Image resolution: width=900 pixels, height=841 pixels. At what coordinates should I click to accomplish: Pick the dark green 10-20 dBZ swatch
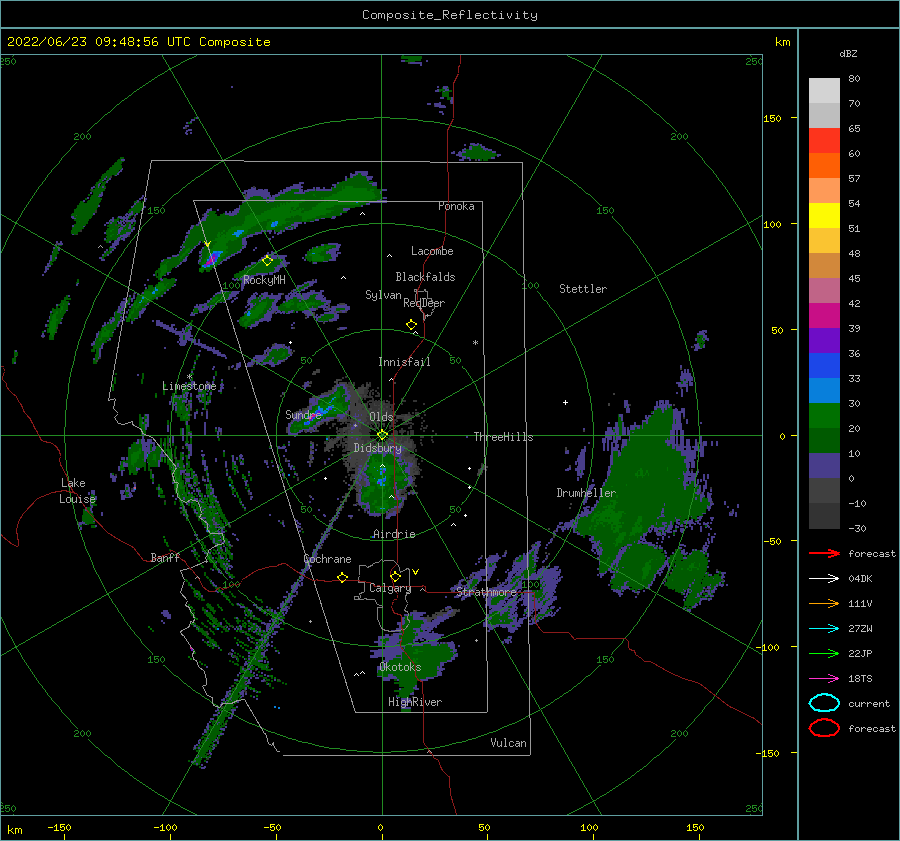(824, 440)
